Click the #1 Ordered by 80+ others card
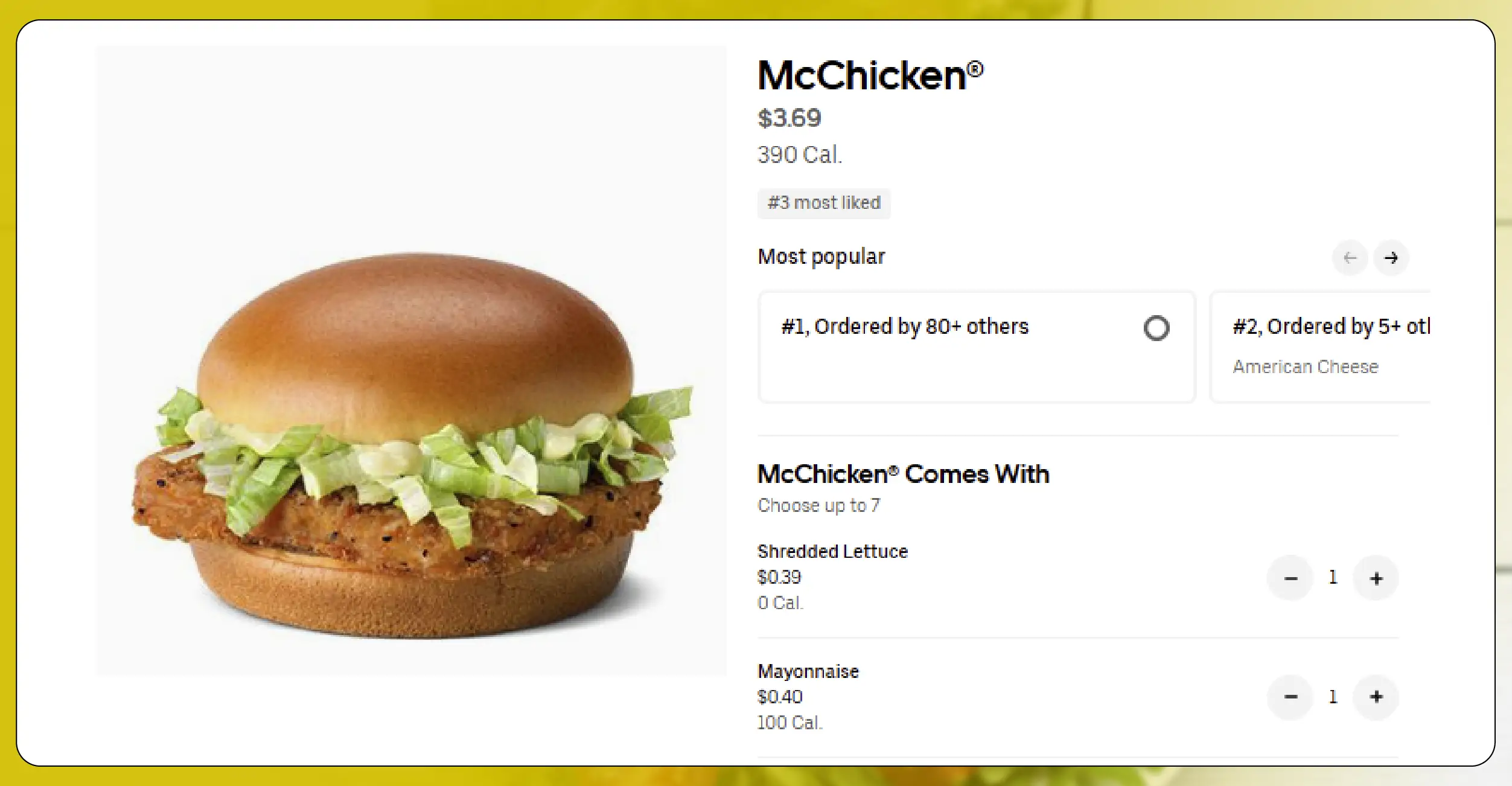Image resolution: width=1512 pixels, height=786 pixels. 977,347
